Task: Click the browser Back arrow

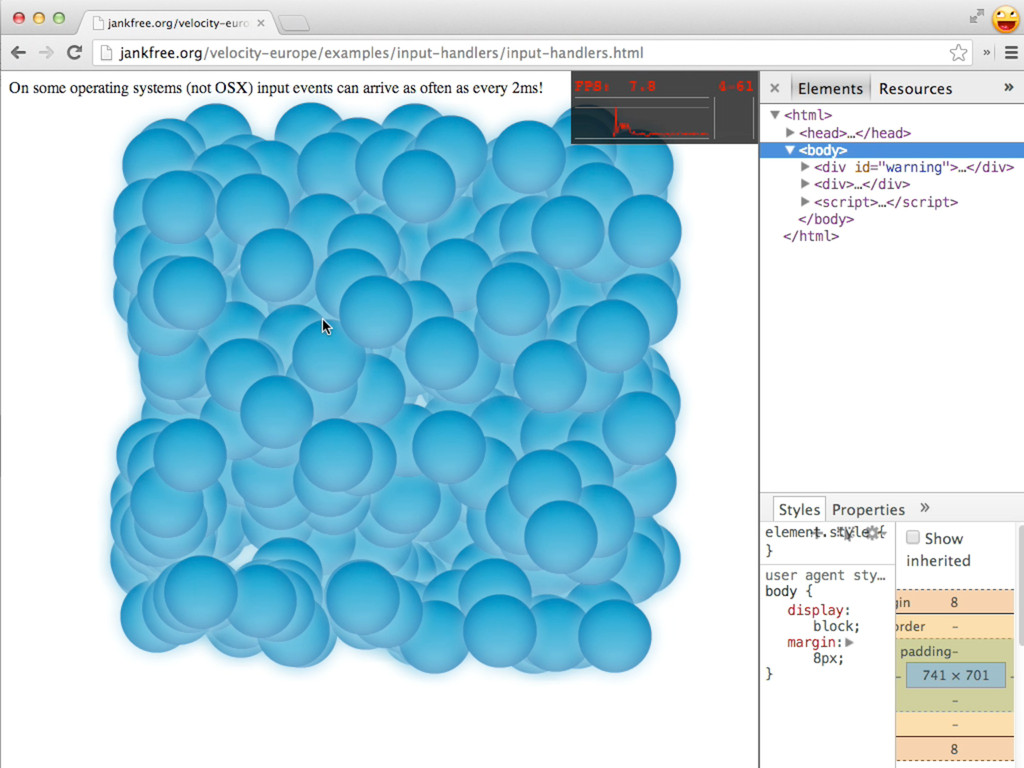Action: tap(18, 53)
